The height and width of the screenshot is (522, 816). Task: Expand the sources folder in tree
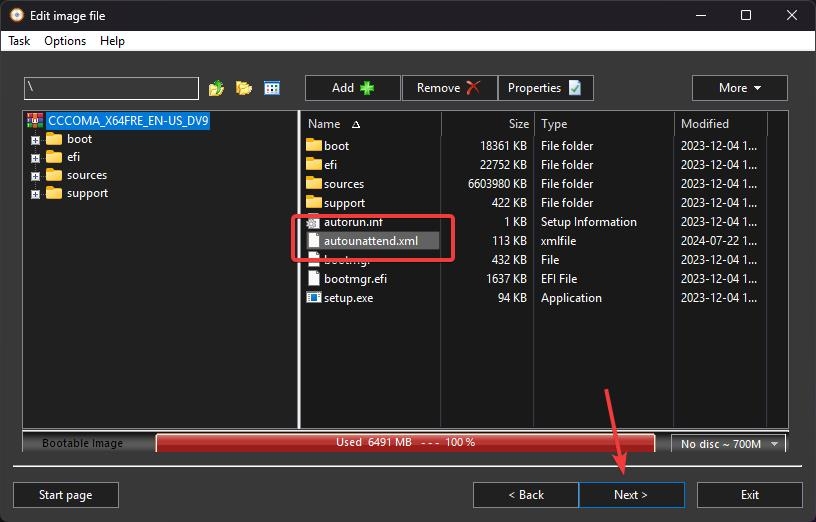[x=35, y=176]
